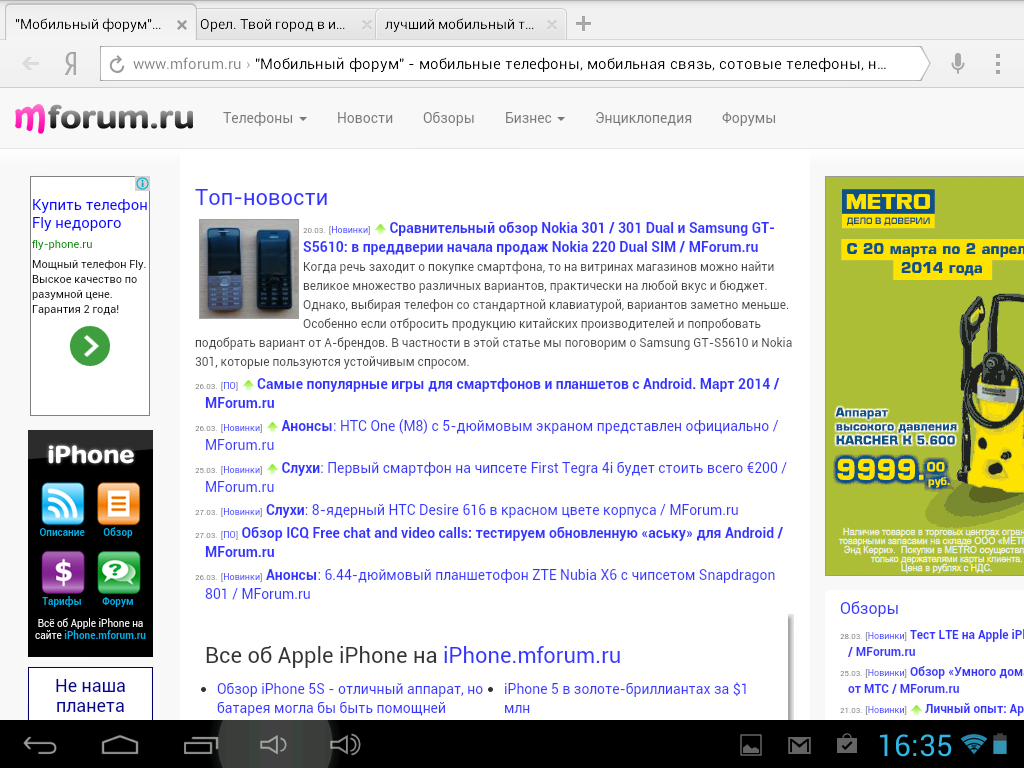Open "Личный опыт" 21.03 review link
Screen dimensions: 1024x768
click(x=974, y=709)
